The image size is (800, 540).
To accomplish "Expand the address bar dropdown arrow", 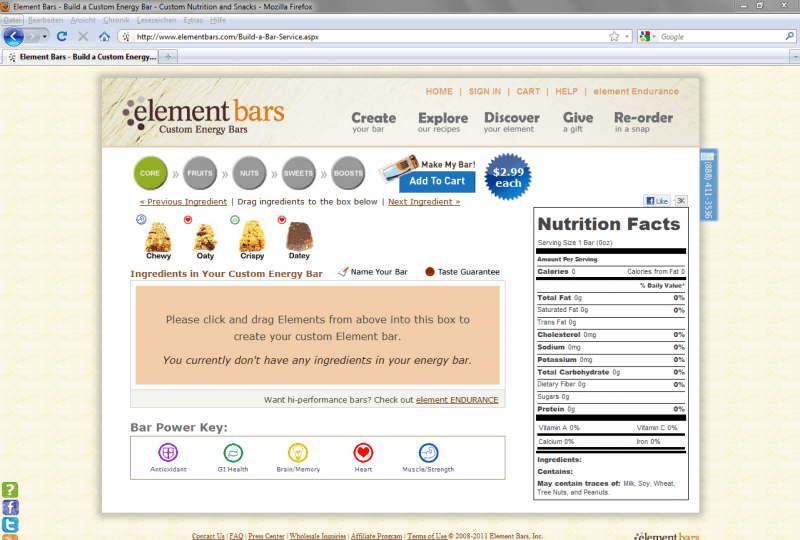I will pyautogui.click(x=627, y=37).
